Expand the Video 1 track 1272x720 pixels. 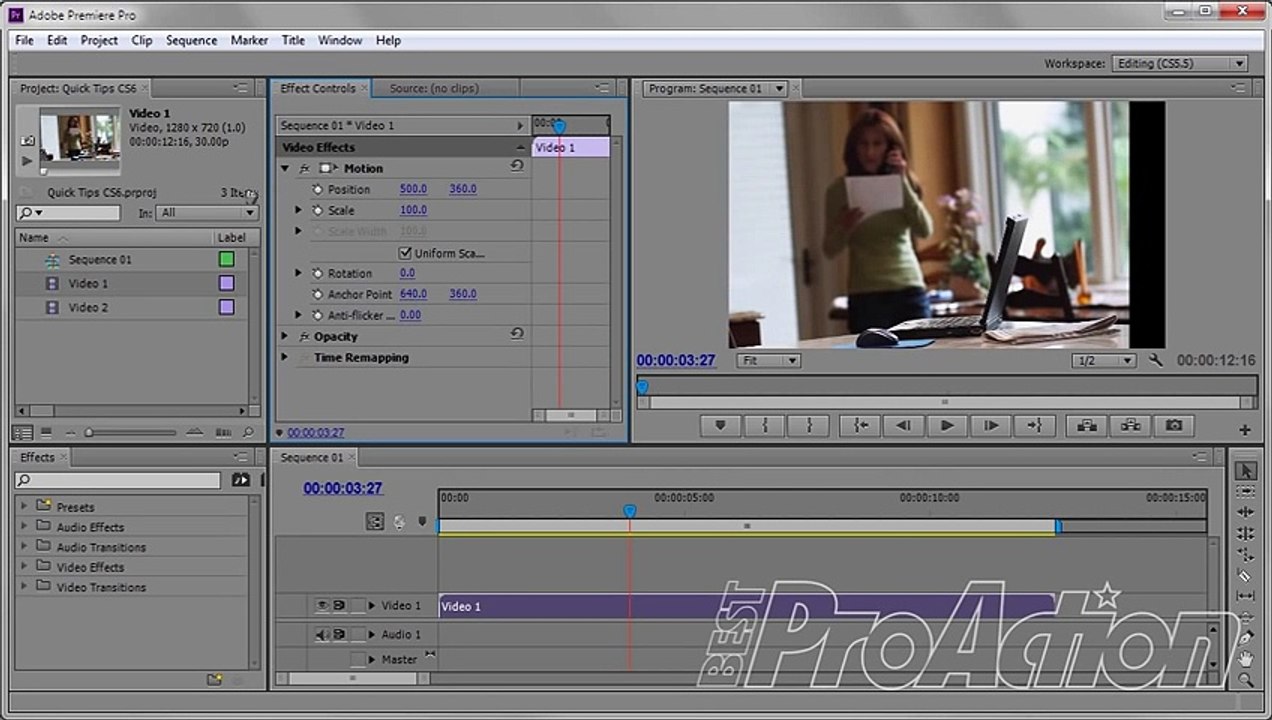tap(373, 606)
